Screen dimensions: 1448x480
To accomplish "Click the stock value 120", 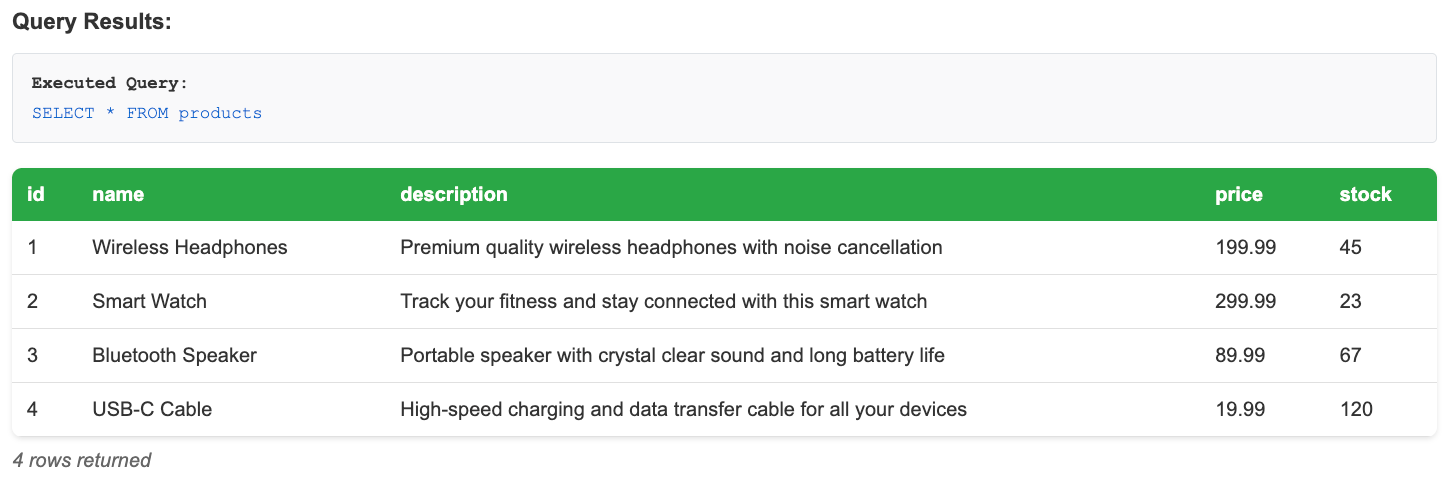I will [x=1356, y=409].
